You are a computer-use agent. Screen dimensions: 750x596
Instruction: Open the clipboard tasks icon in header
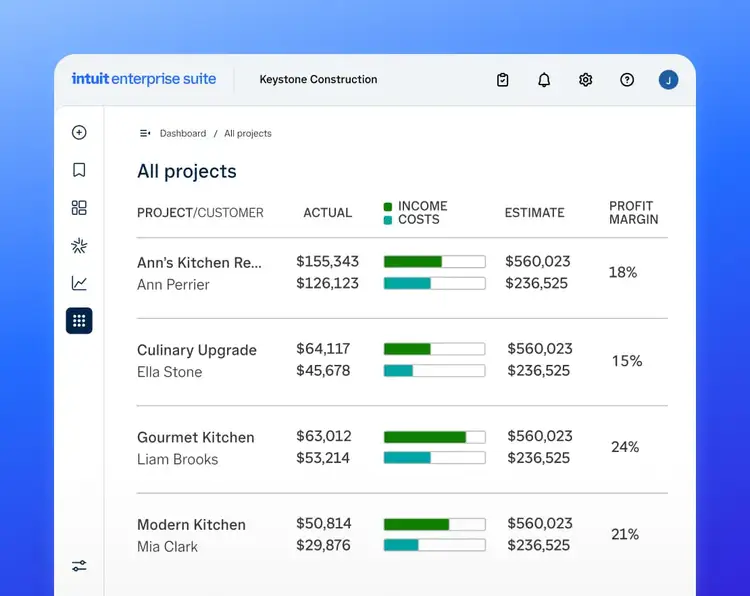pos(503,80)
